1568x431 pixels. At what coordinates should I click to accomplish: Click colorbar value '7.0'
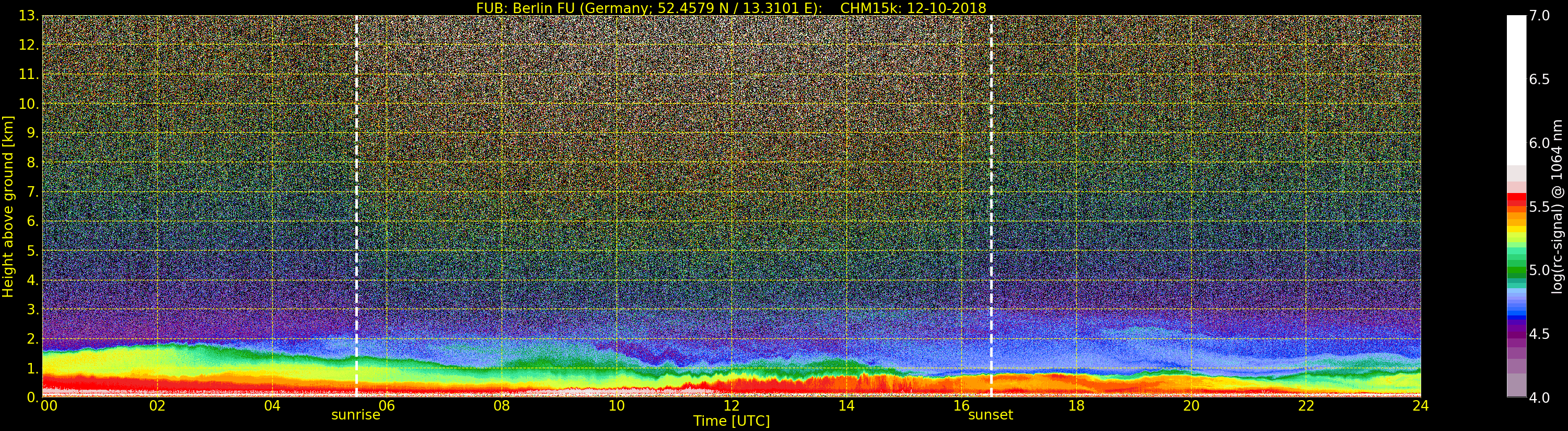1539,16
